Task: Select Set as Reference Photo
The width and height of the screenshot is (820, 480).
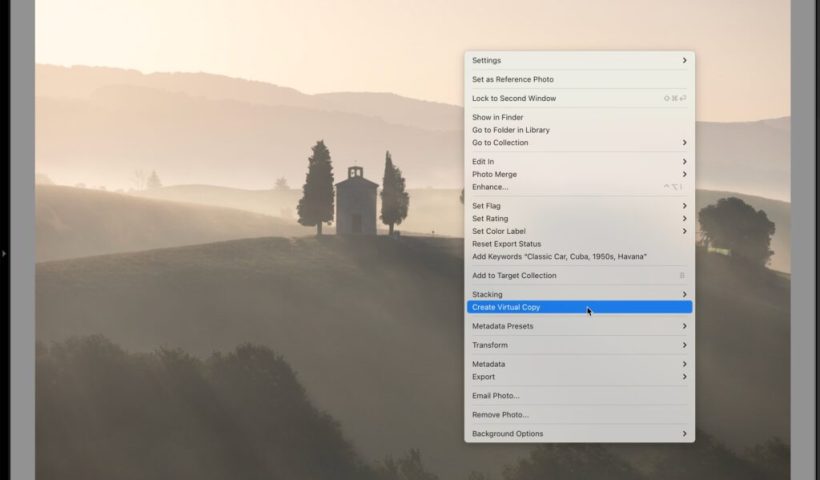Action: (512, 79)
